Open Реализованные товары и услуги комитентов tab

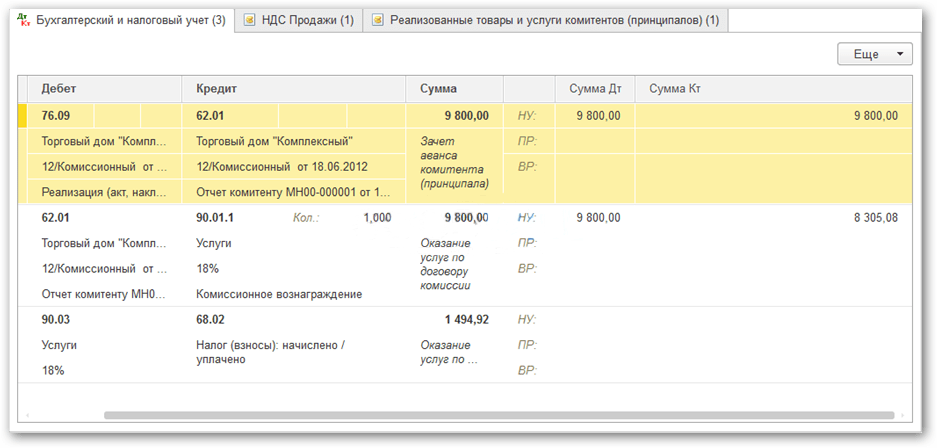(554, 20)
